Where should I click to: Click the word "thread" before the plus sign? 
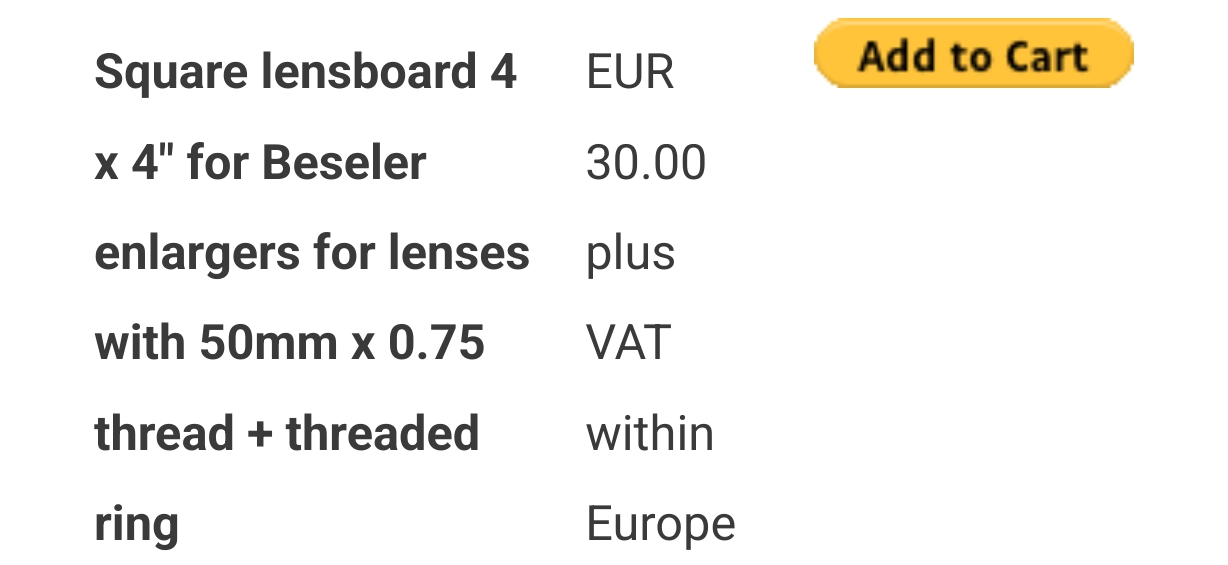point(165,434)
